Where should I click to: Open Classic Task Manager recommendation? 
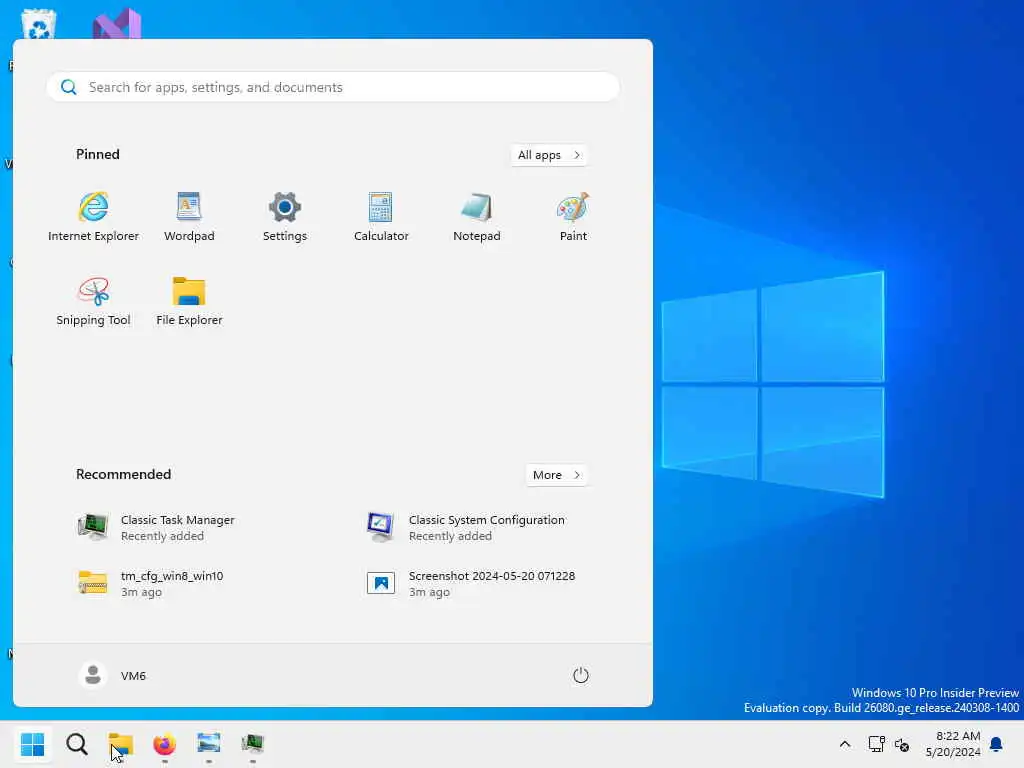click(155, 527)
